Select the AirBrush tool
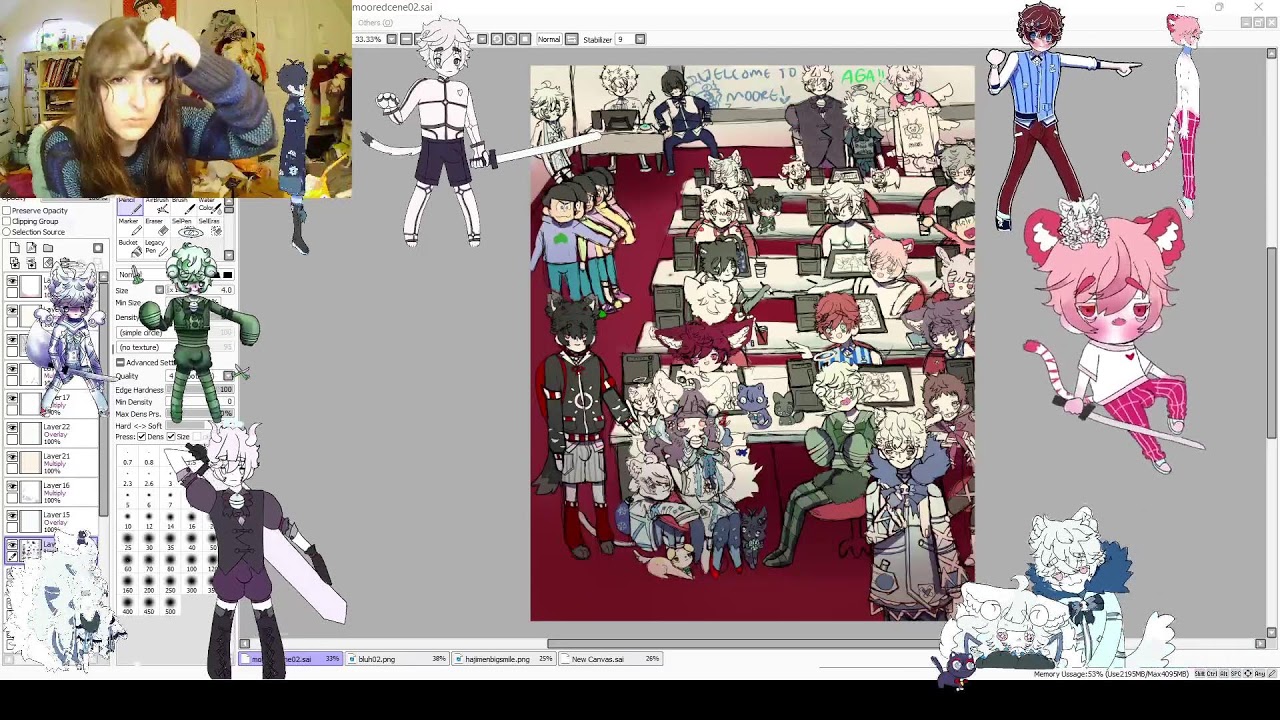The height and width of the screenshot is (720, 1280). pos(158,205)
